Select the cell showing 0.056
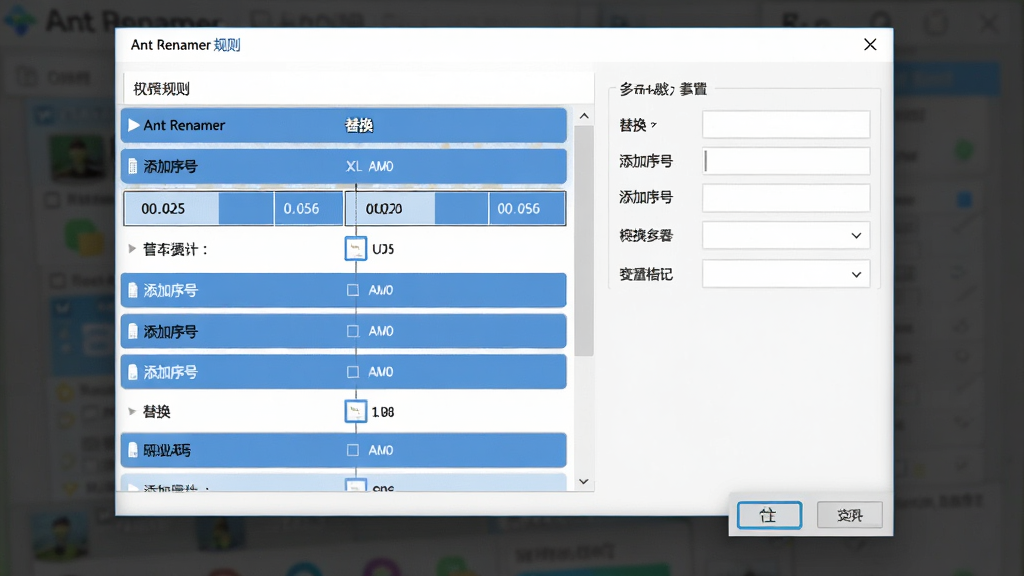This screenshot has width=1024, height=576. (309, 208)
